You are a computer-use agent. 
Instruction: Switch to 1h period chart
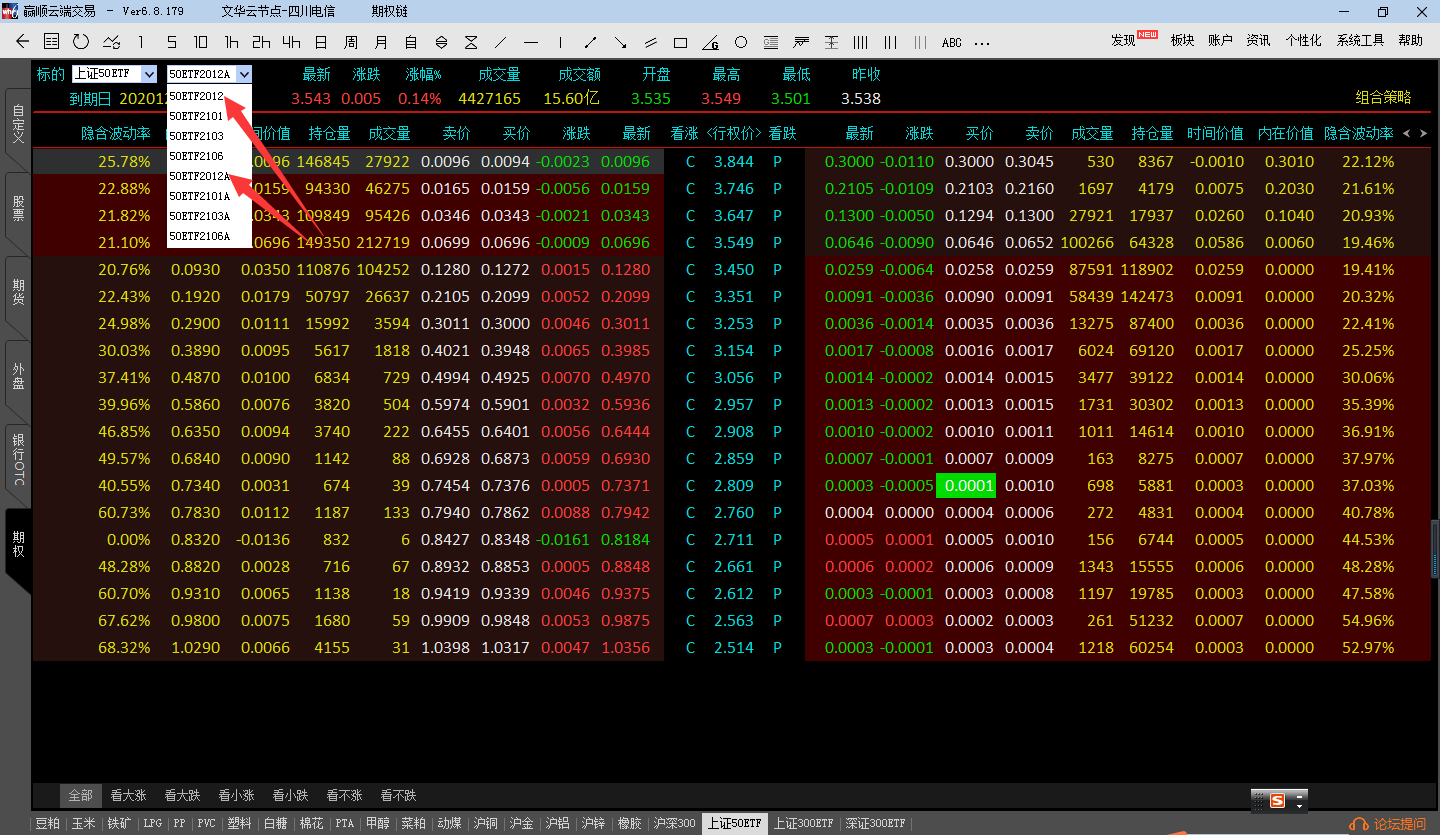[x=231, y=42]
